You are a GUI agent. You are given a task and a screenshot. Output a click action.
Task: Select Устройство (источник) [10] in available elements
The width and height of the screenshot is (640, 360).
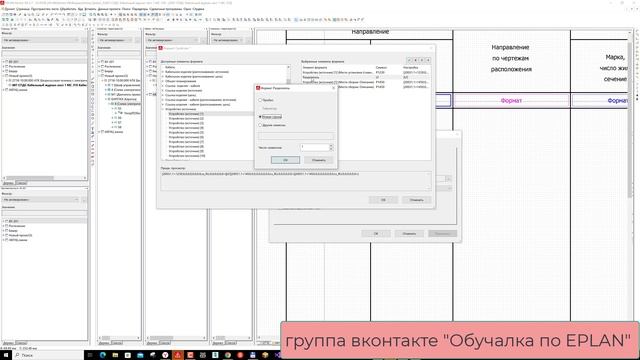(187, 156)
